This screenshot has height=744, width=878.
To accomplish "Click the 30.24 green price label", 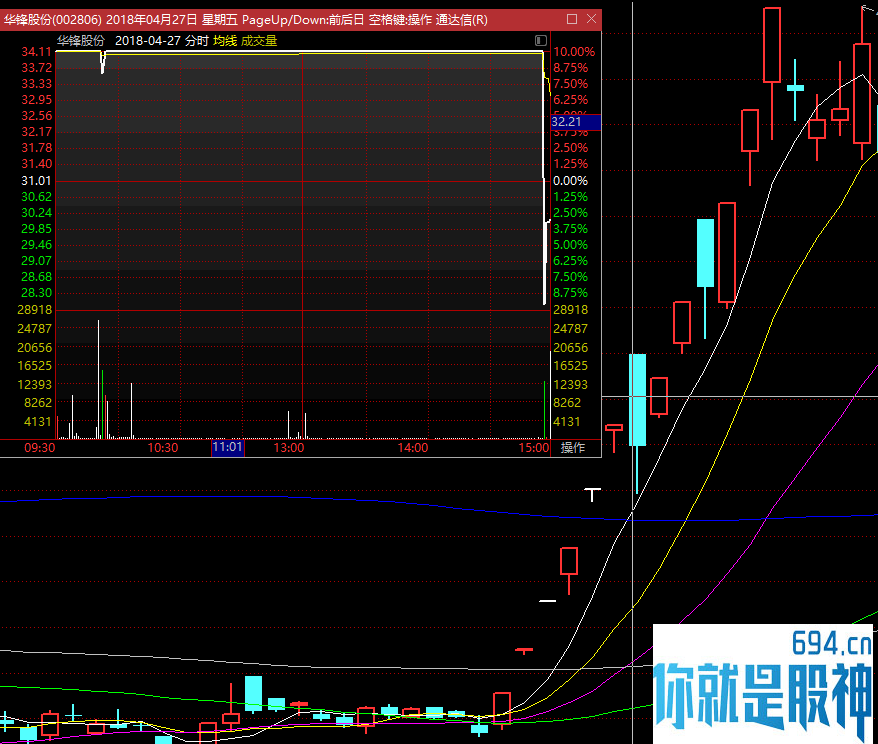I will [x=36, y=213].
